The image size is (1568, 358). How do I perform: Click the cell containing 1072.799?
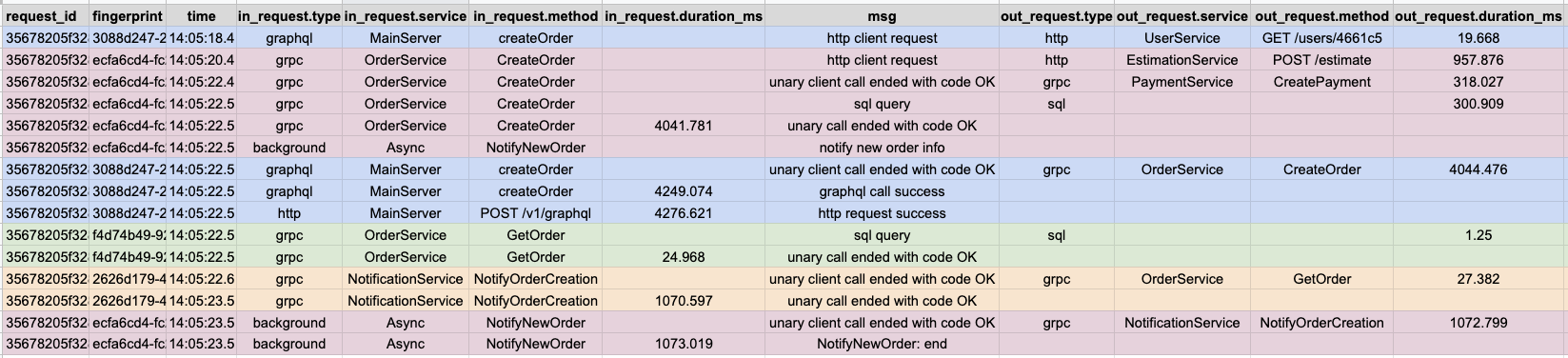(1479, 323)
